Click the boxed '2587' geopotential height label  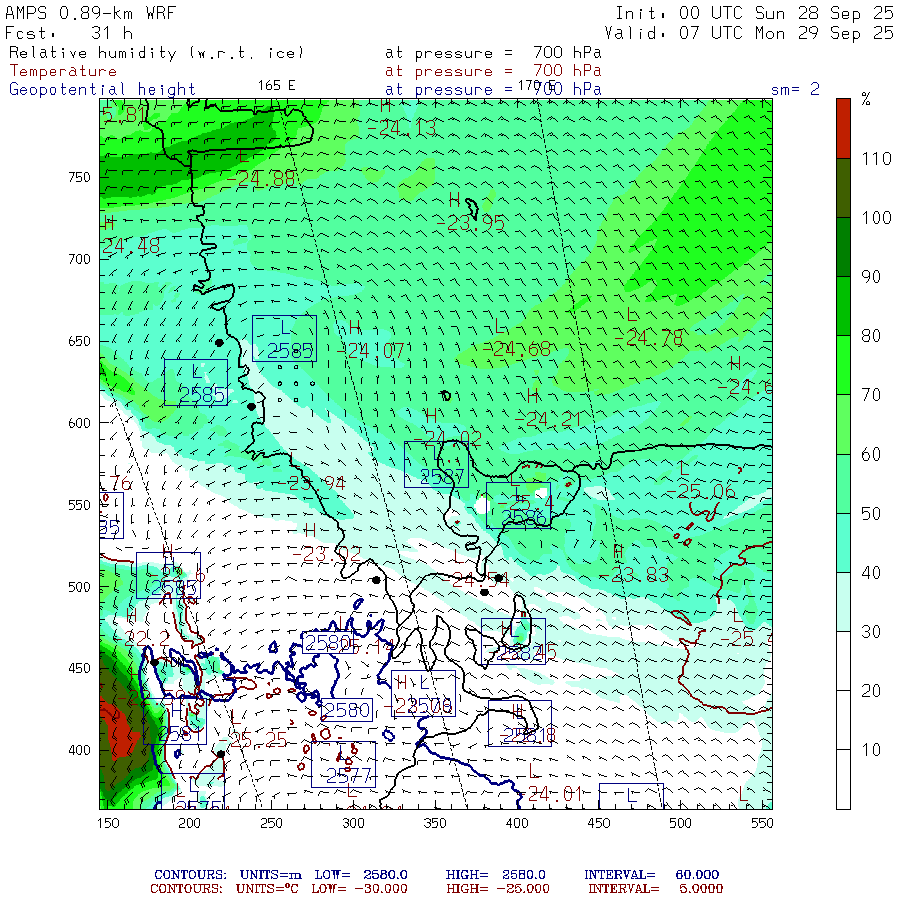click(x=436, y=465)
